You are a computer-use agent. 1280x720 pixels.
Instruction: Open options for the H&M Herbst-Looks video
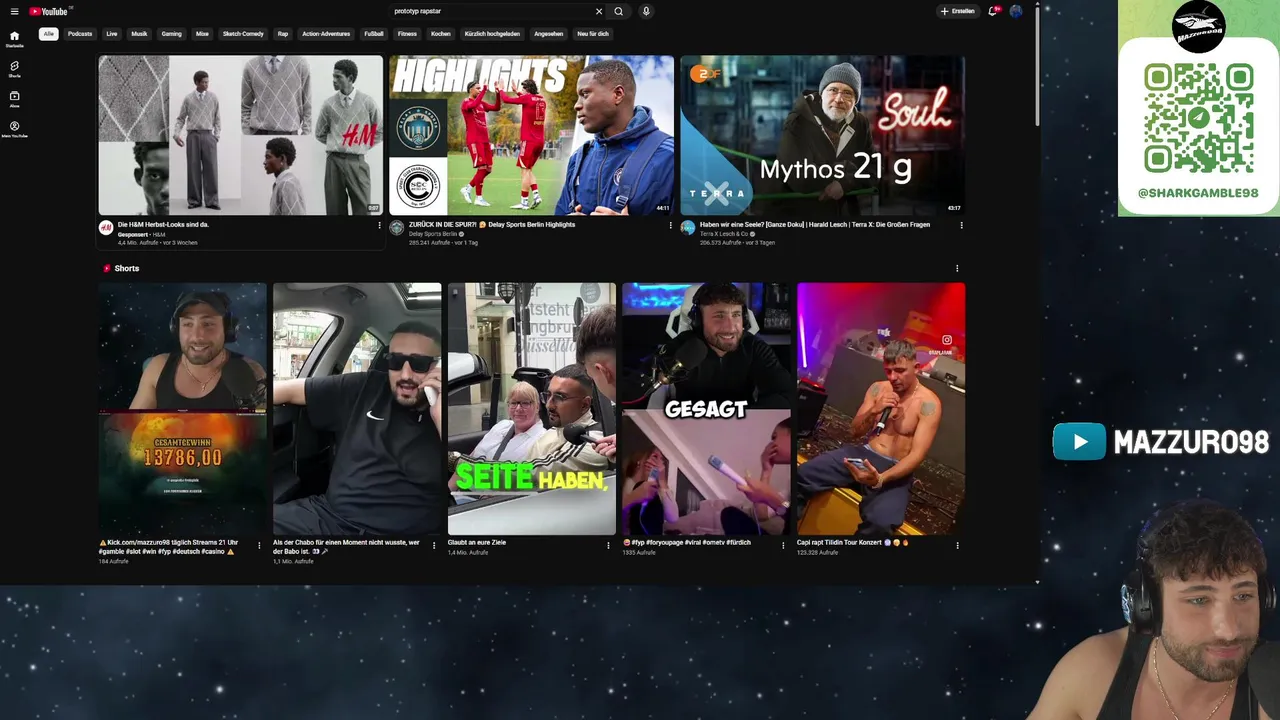pos(379,225)
